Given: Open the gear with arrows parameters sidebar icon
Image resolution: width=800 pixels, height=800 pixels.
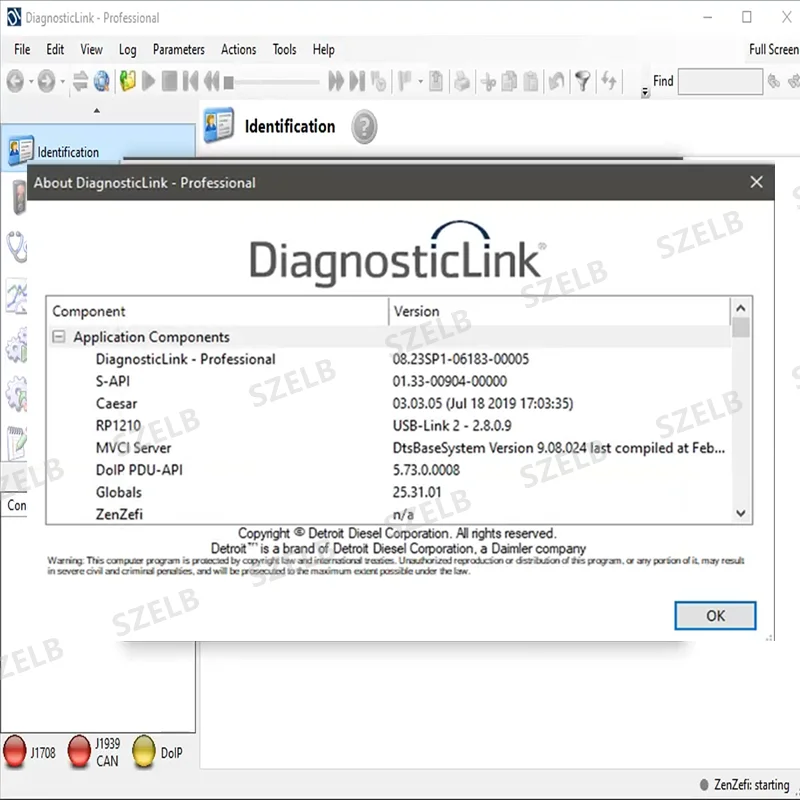Looking at the screenshot, I should (x=16, y=394).
